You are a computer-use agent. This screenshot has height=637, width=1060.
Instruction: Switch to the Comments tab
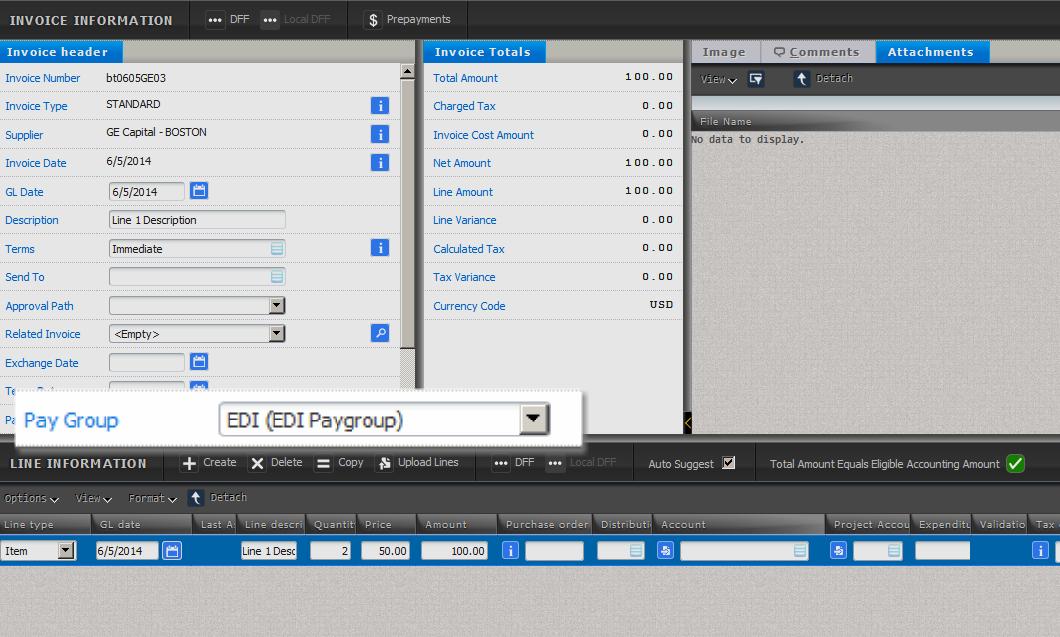pyautogui.click(x=817, y=52)
